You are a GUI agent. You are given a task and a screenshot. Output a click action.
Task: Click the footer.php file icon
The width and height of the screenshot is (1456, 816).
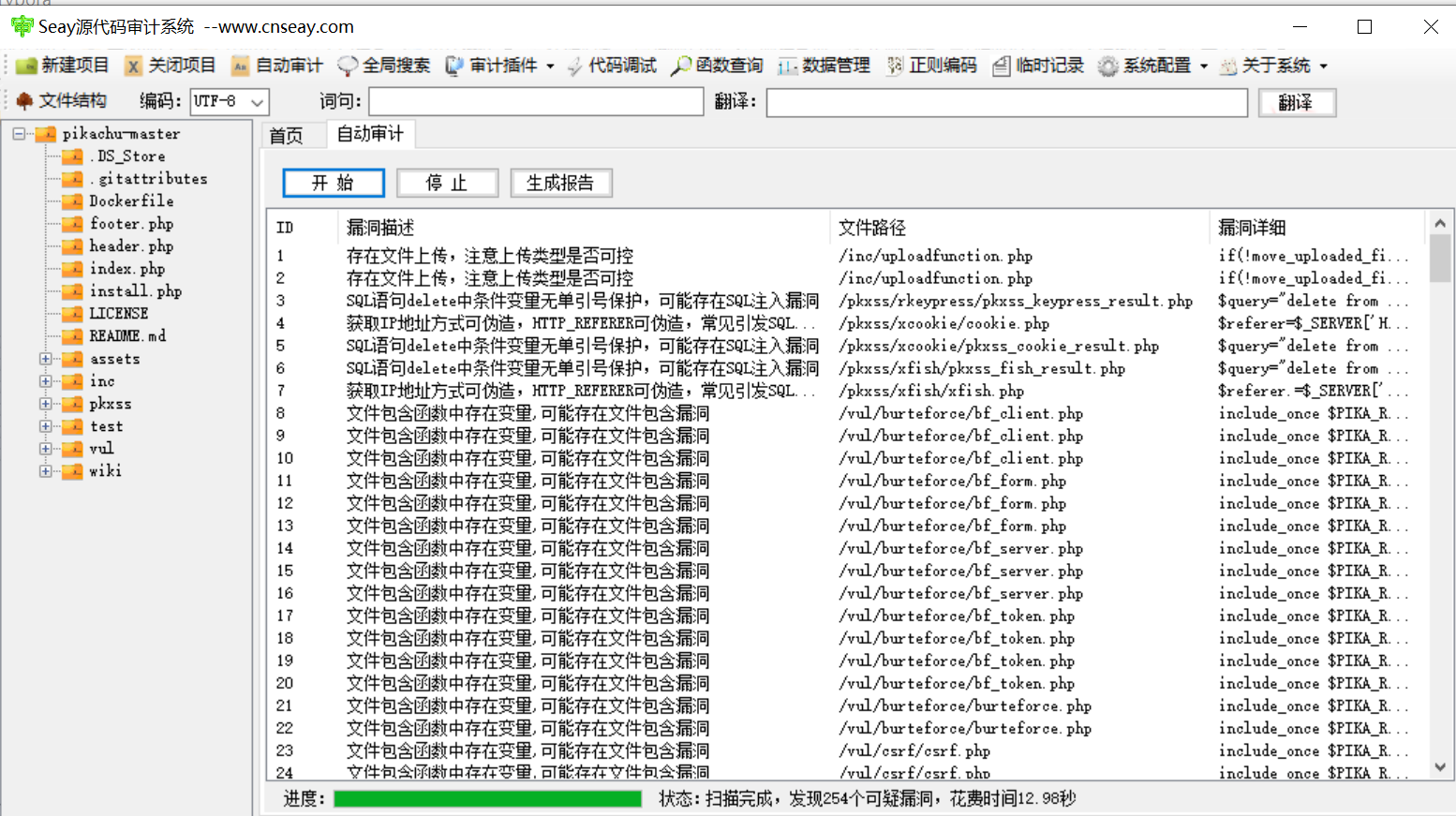72,224
